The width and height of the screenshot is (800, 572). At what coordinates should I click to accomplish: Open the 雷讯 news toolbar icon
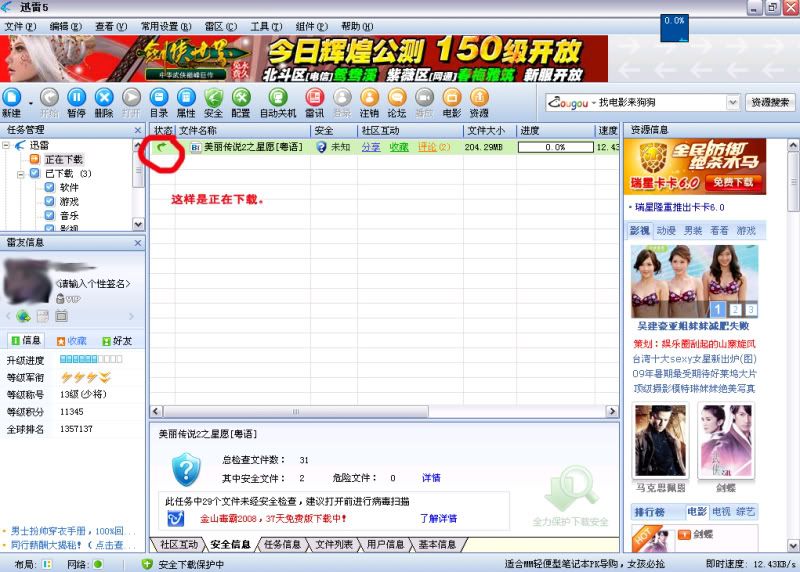click(x=315, y=97)
